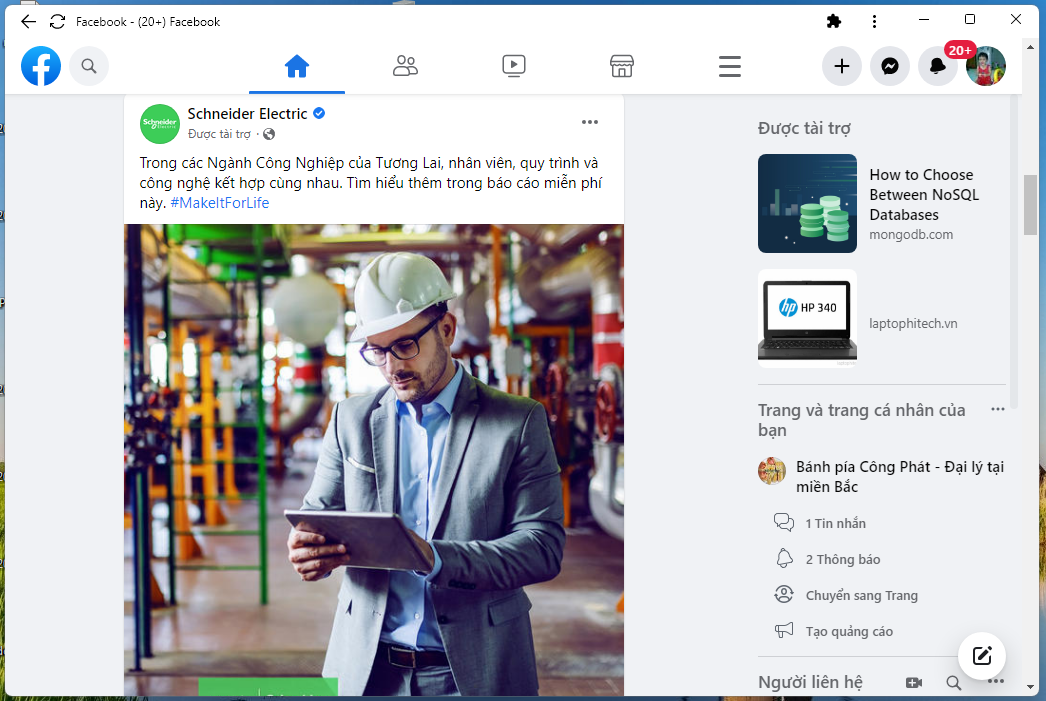Open the Friends tab

tap(405, 66)
